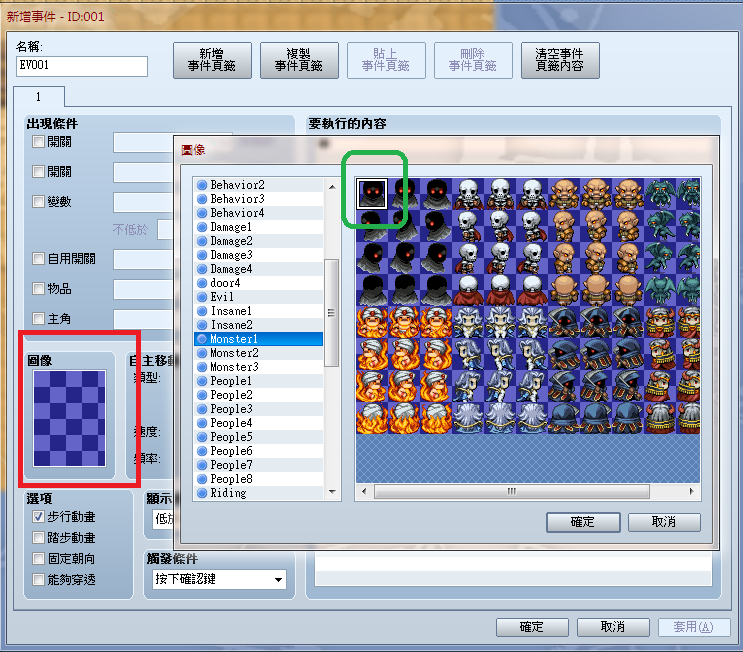This screenshot has height=652, width=743.
Task: Select Damage2 in the image list
Action: pos(258,241)
